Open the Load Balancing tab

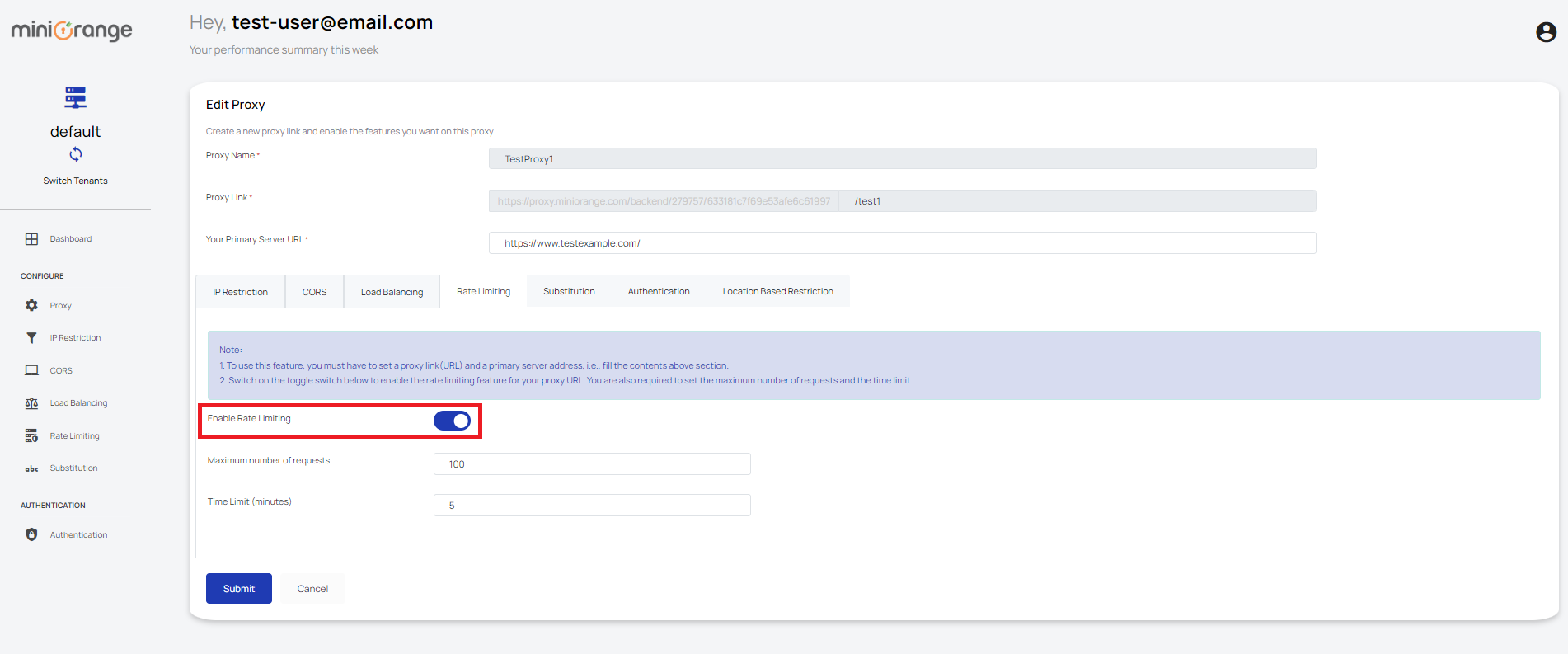click(x=392, y=292)
